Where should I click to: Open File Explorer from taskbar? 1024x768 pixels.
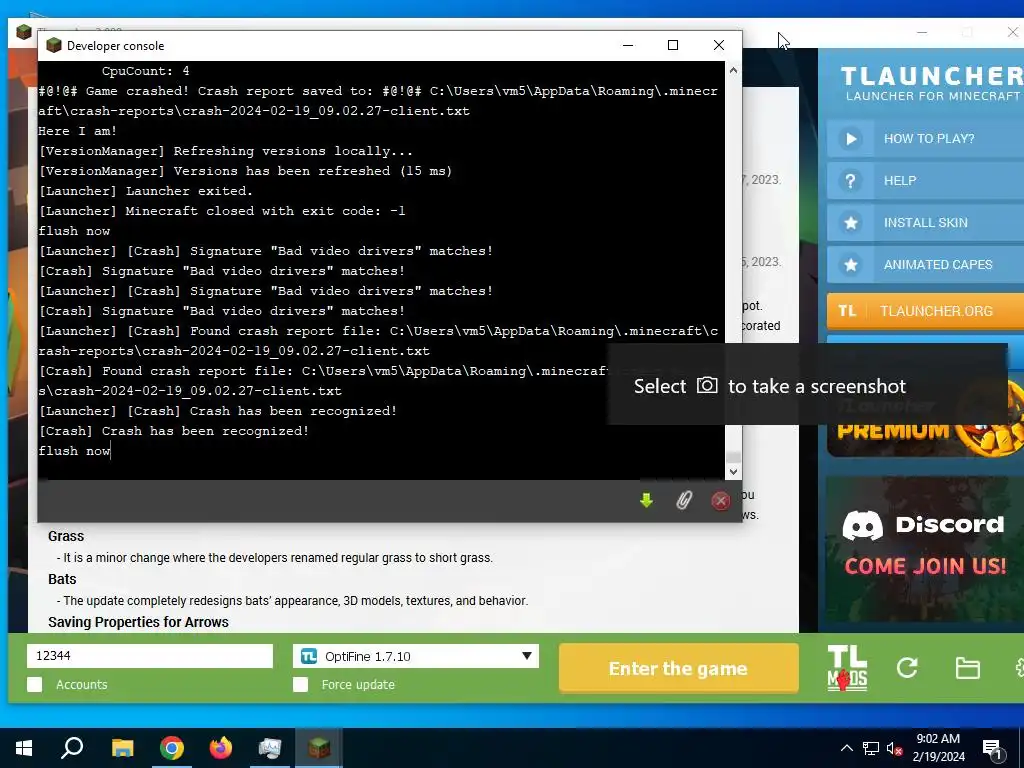click(122, 748)
